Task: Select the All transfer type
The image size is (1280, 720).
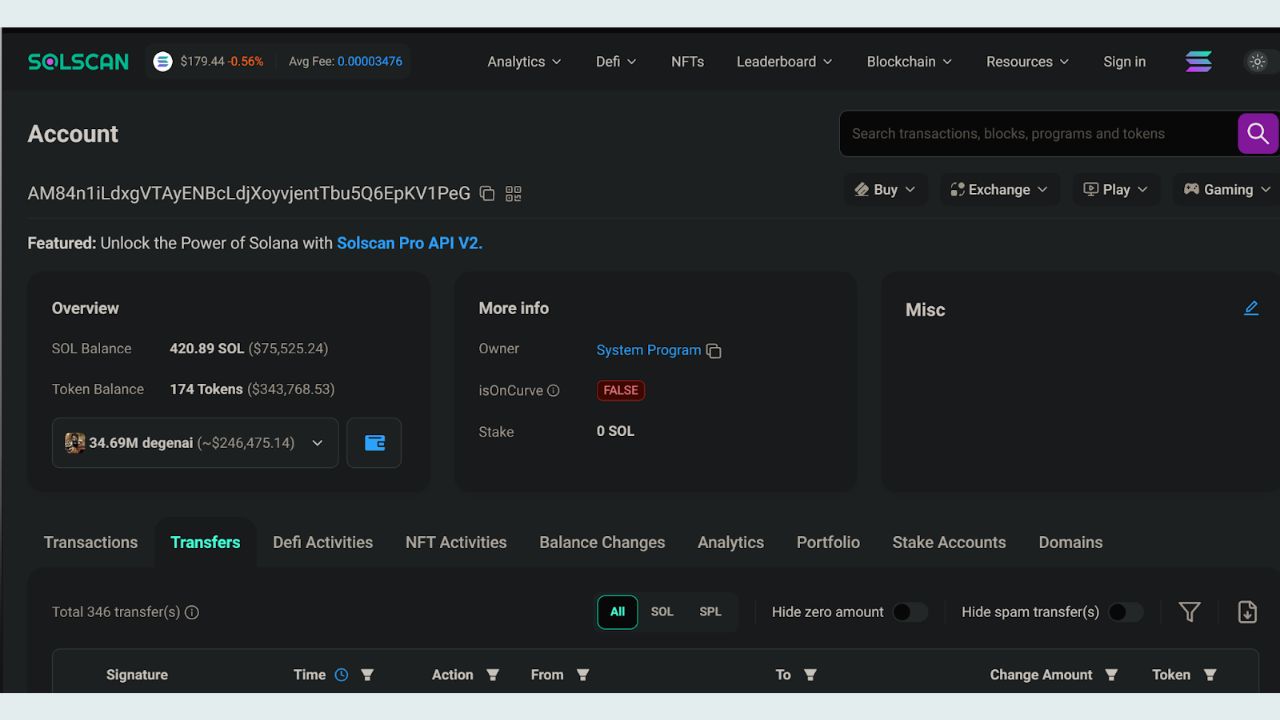Action: [617, 612]
